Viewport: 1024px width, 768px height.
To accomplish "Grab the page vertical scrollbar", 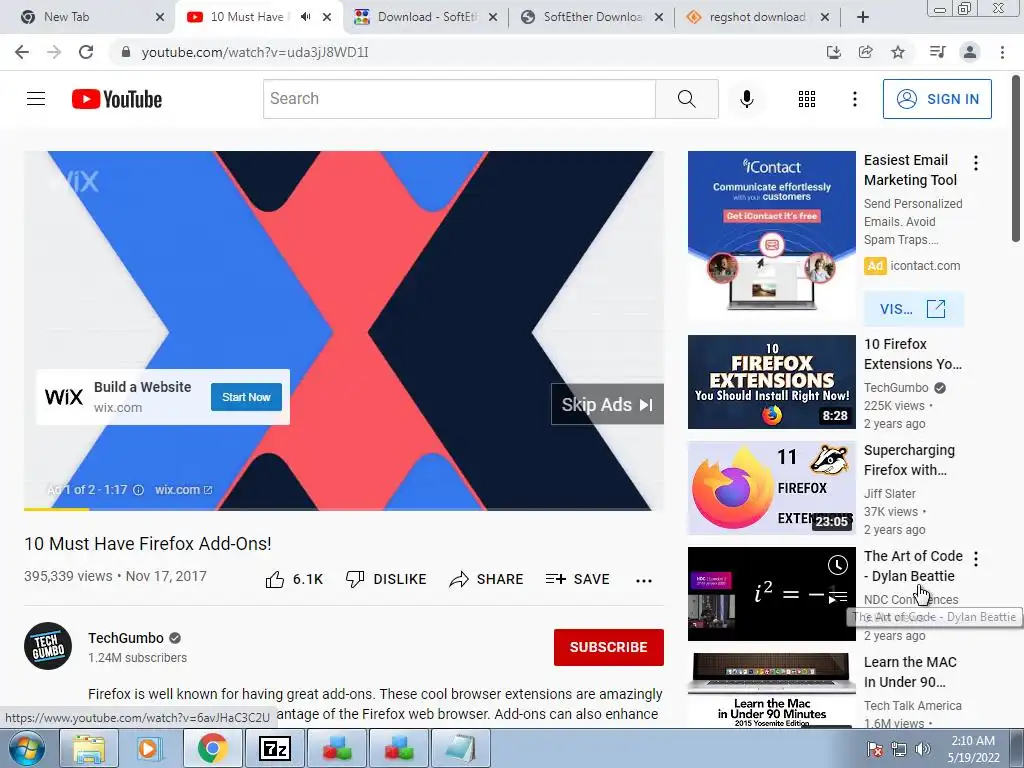I will coord(1016,159).
